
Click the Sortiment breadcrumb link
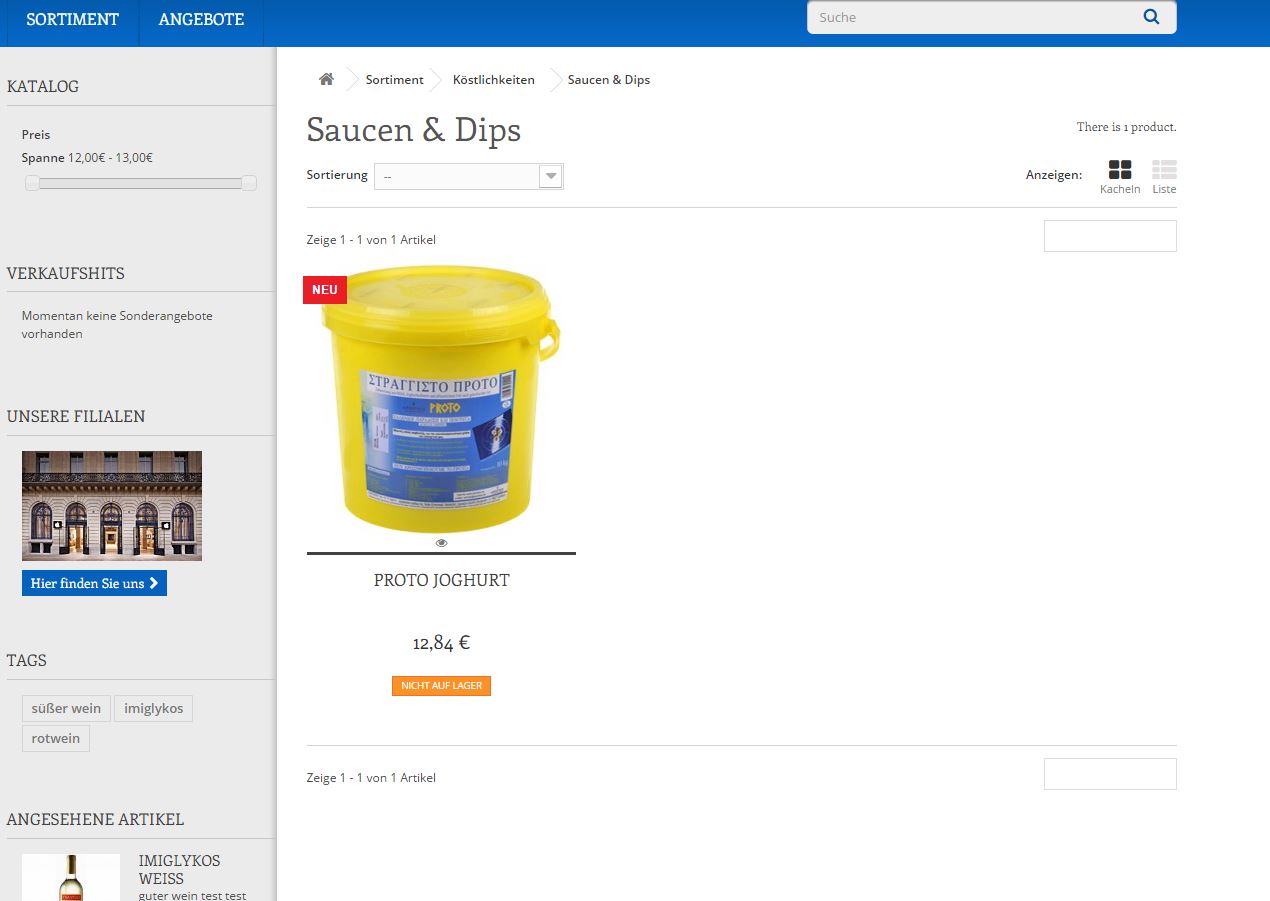[394, 79]
